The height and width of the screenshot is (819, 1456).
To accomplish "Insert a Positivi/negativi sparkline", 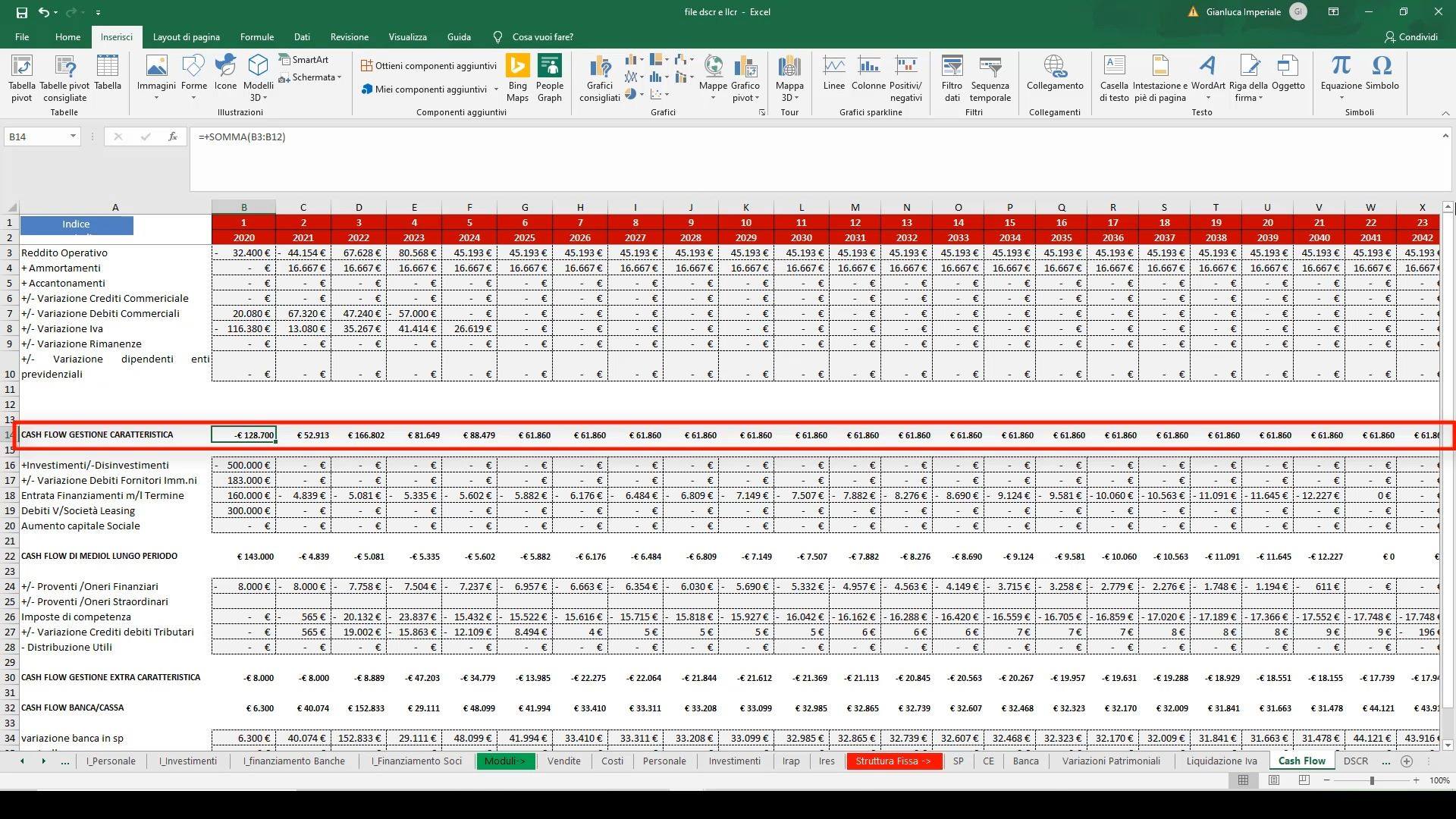I will tap(906, 78).
